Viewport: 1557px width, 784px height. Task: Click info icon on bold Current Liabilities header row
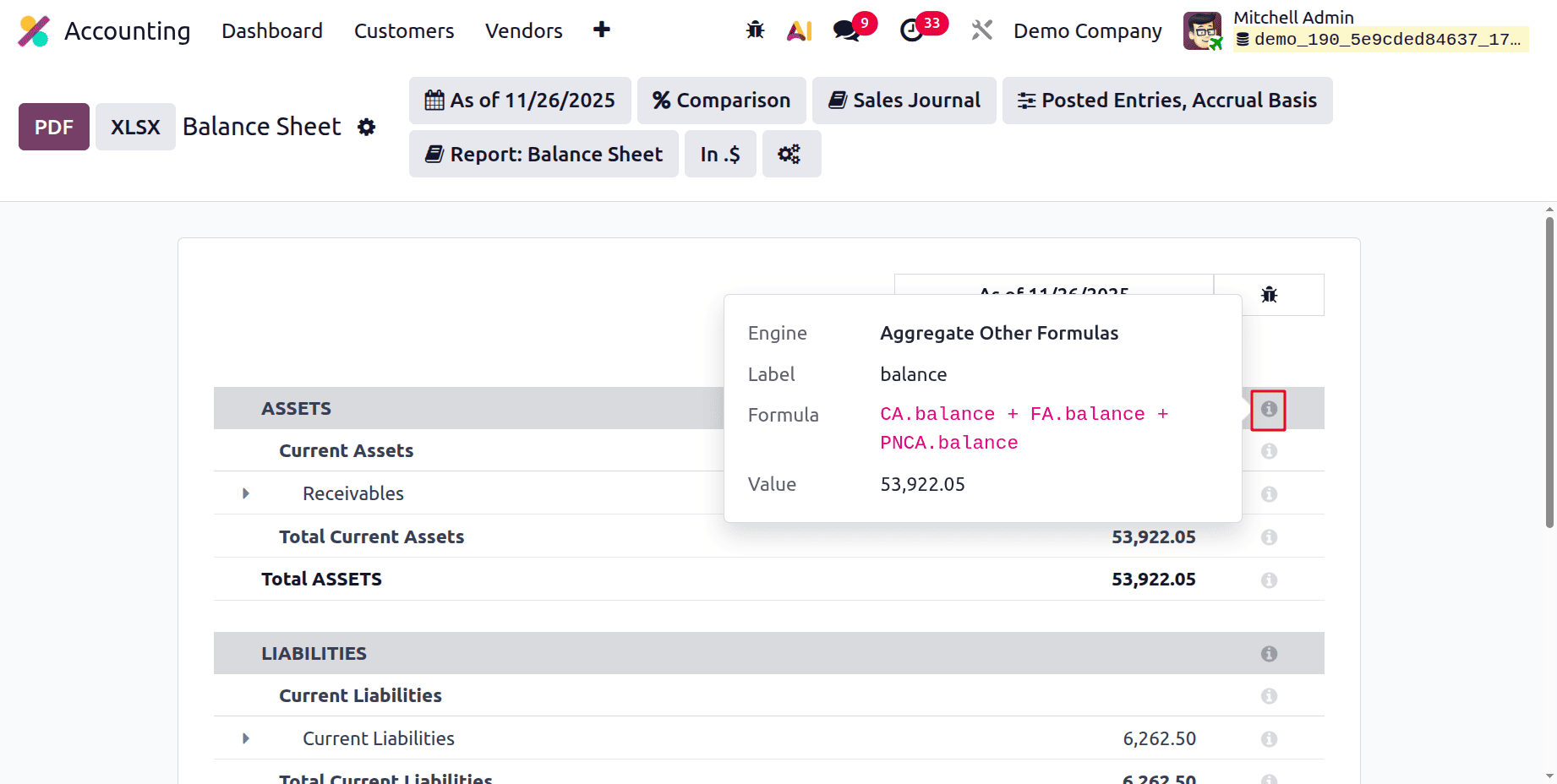(1269, 696)
